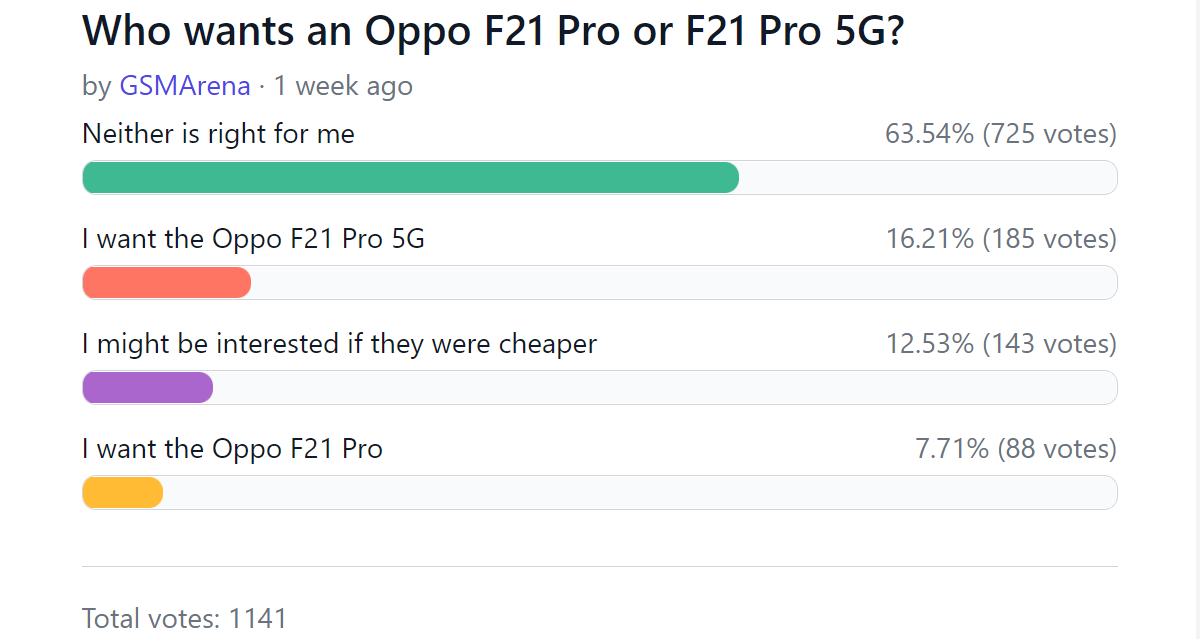Click the purple 'cheaper' option bar
The width and height of the screenshot is (1200, 639).
click(x=147, y=388)
